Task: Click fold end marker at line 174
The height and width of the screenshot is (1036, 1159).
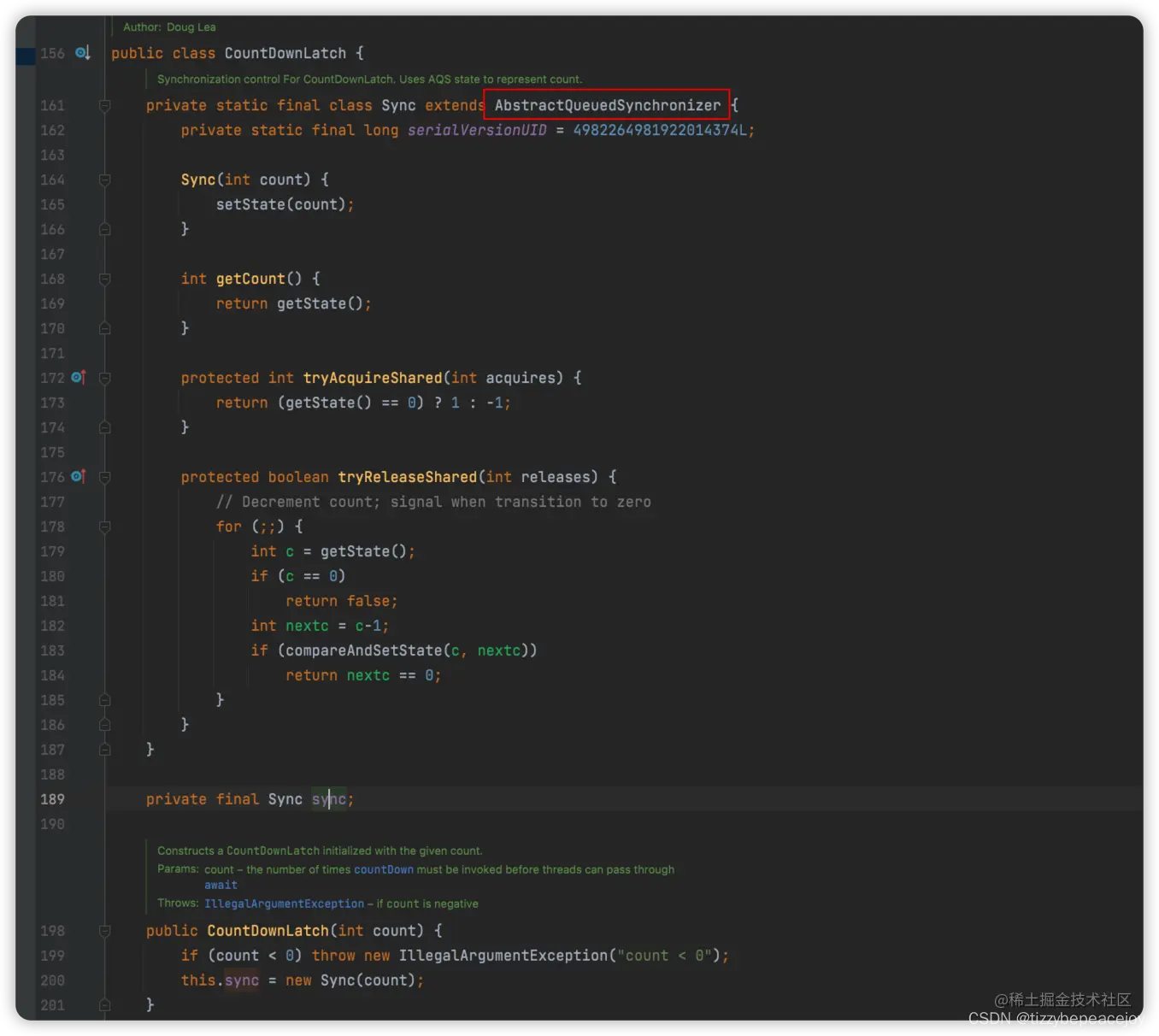Action: [x=105, y=427]
